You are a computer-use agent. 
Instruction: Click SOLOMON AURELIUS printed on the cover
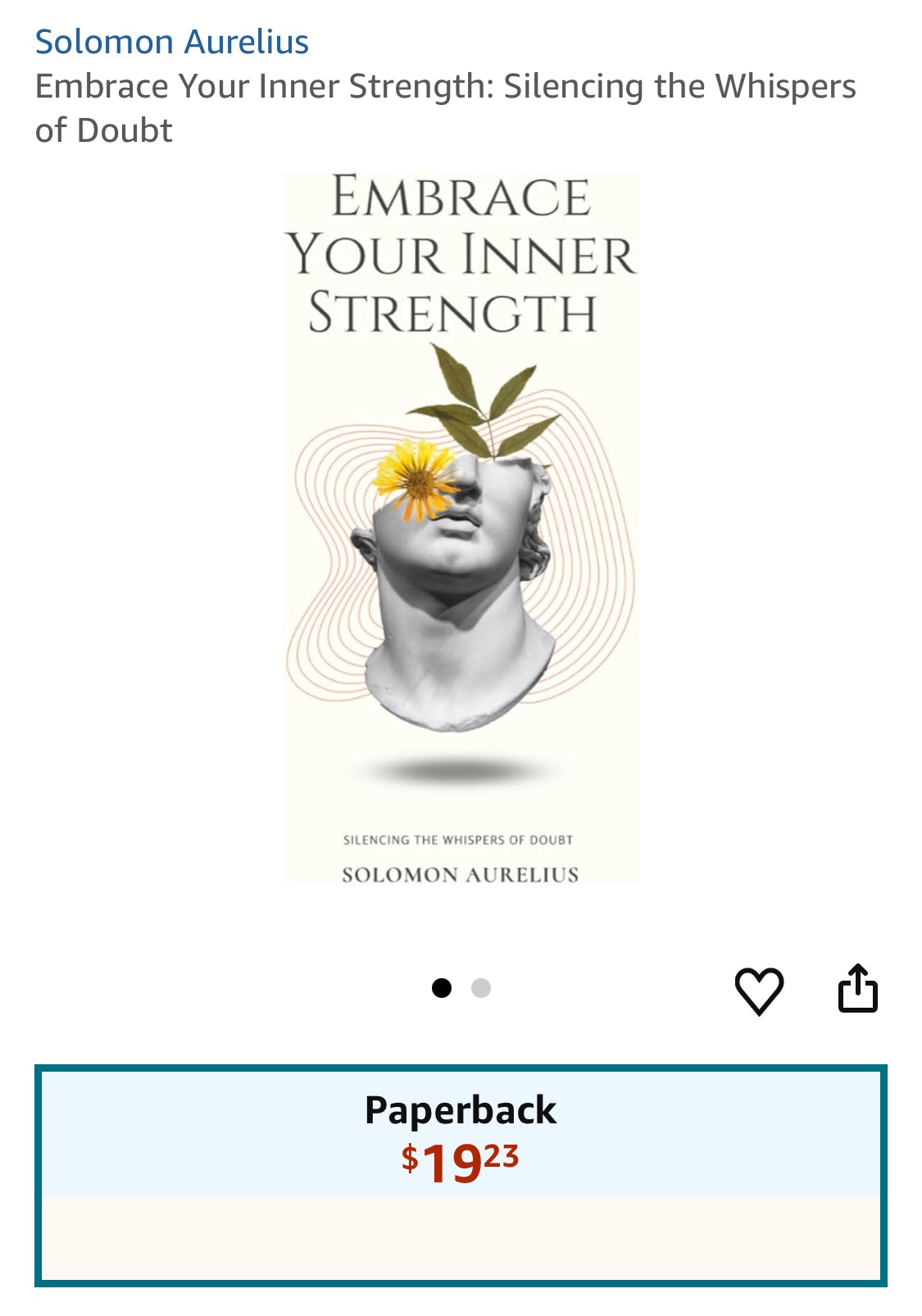460,874
